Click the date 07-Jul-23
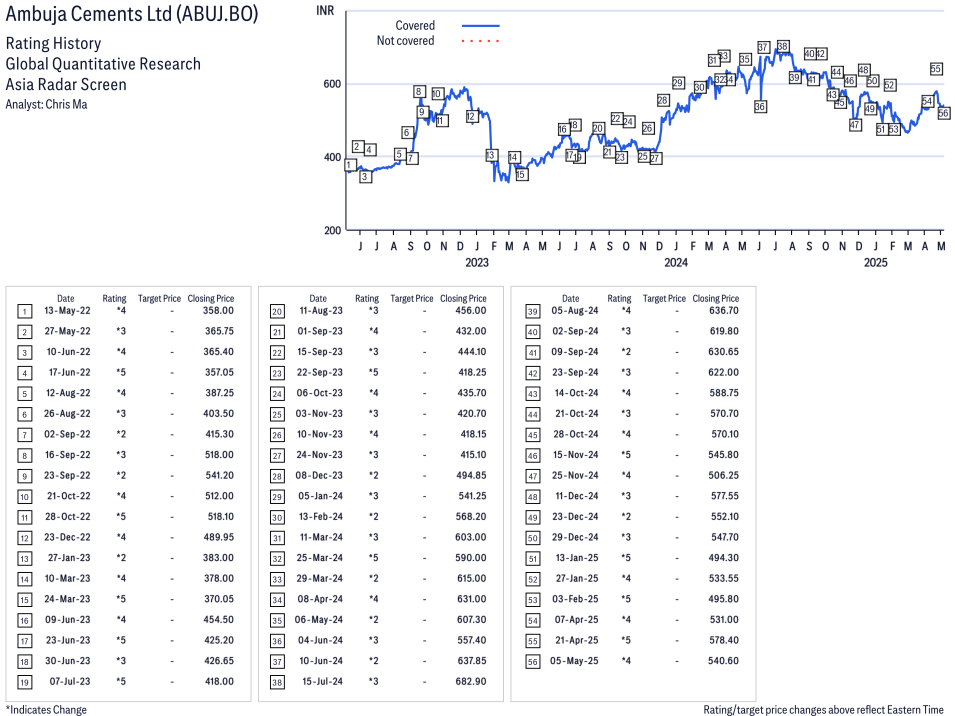Image resolution: width=955 pixels, height=716 pixels. [70, 681]
